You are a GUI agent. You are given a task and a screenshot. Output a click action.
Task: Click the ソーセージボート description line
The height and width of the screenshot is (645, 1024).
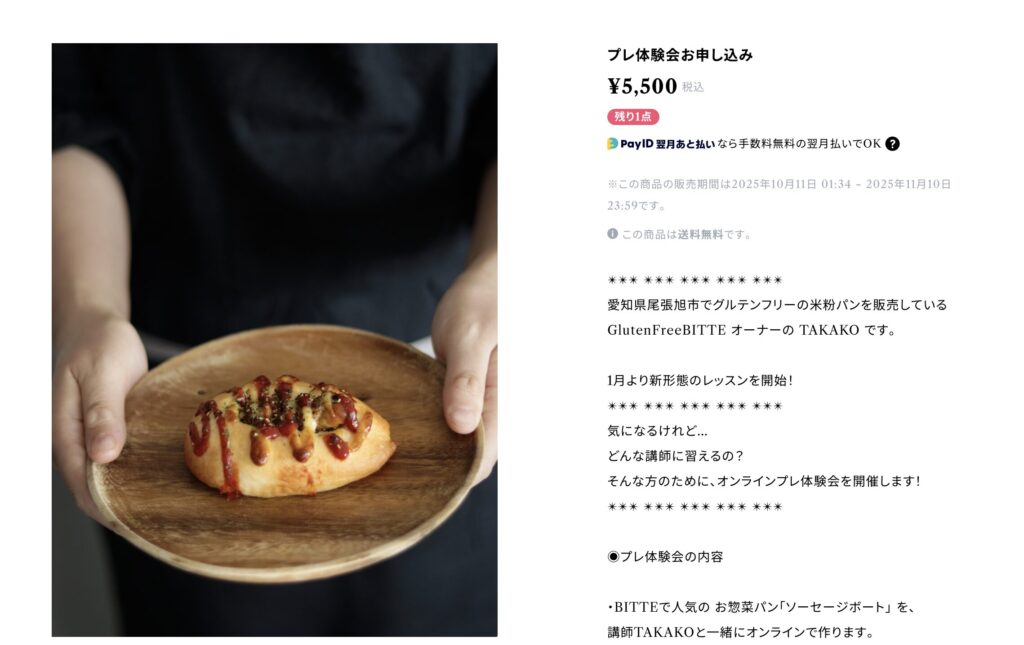click(761, 607)
